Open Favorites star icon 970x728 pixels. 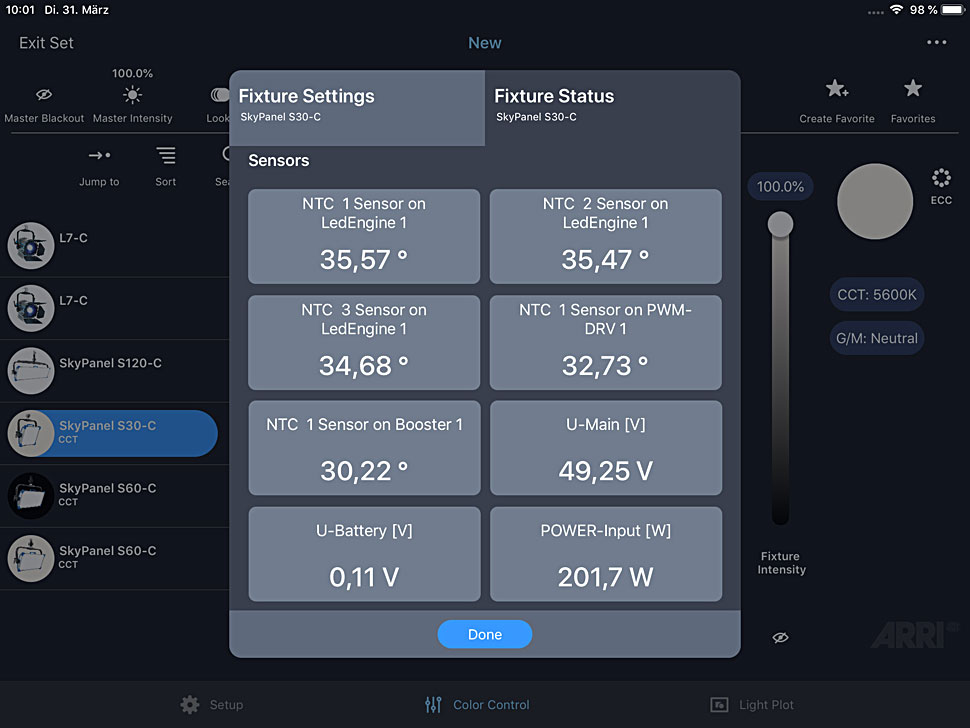click(x=912, y=88)
